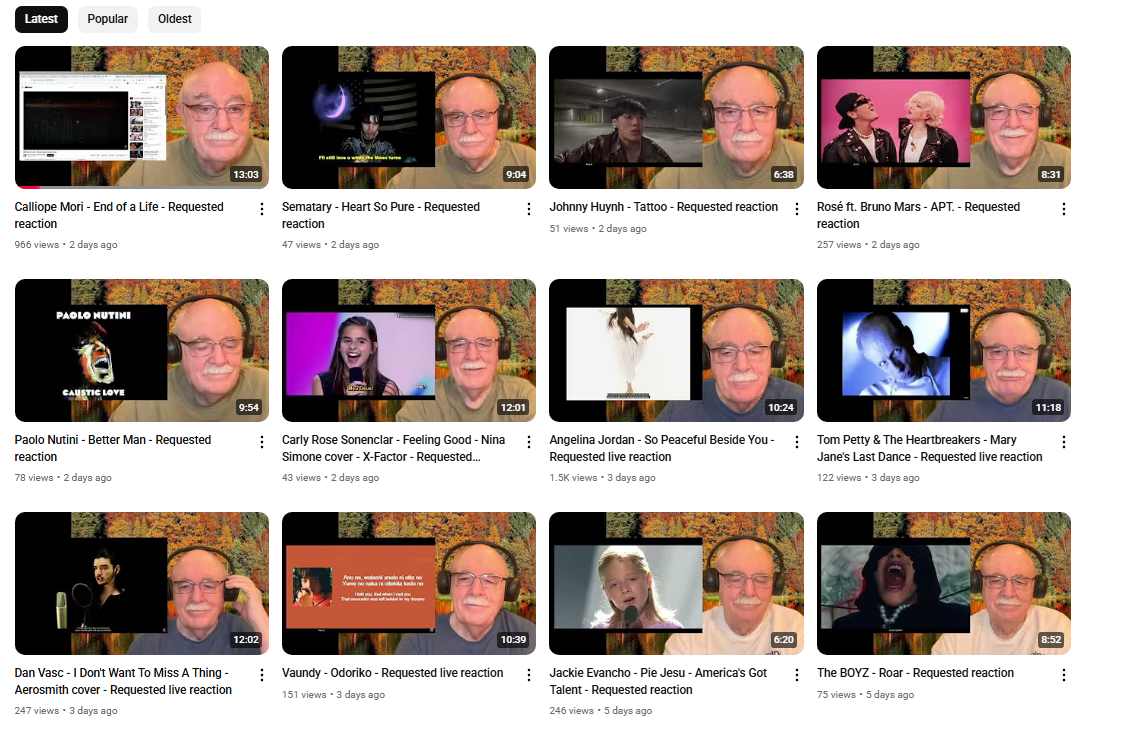Play the Vaundy Odoriko thumbnail with 10:39 duration

[x=409, y=583]
